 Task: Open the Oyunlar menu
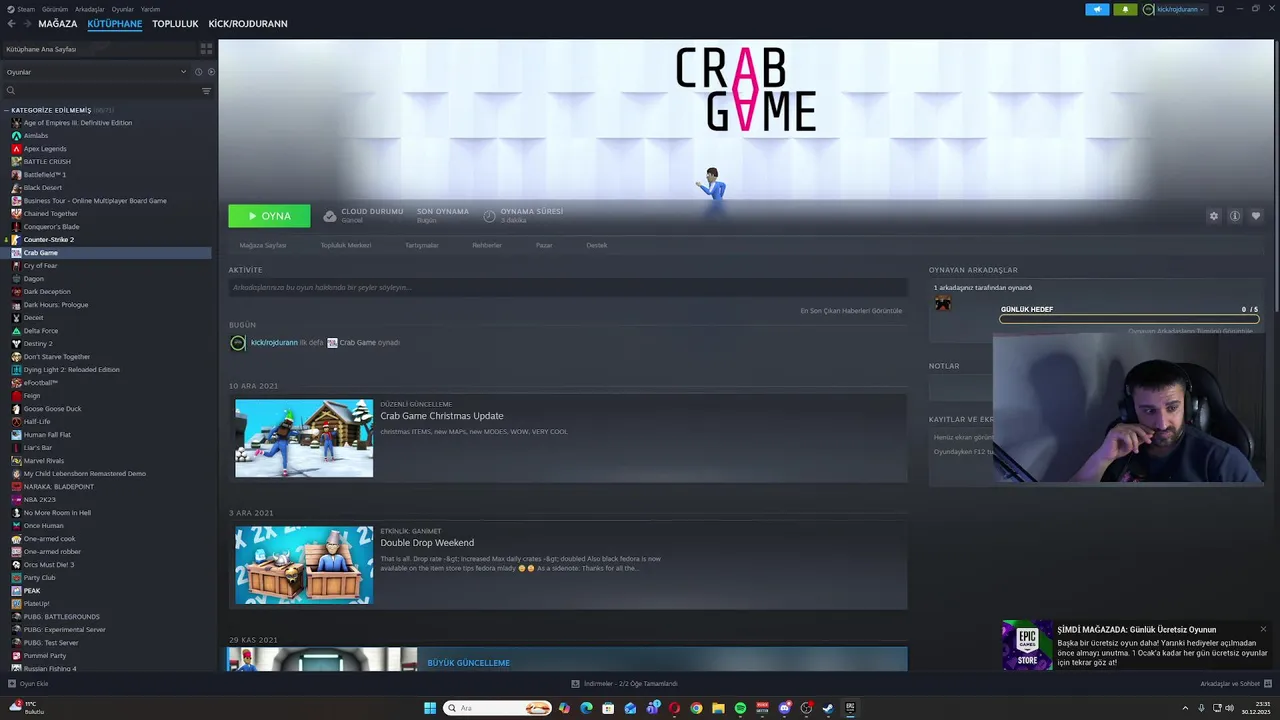click(x=122, y=9)
